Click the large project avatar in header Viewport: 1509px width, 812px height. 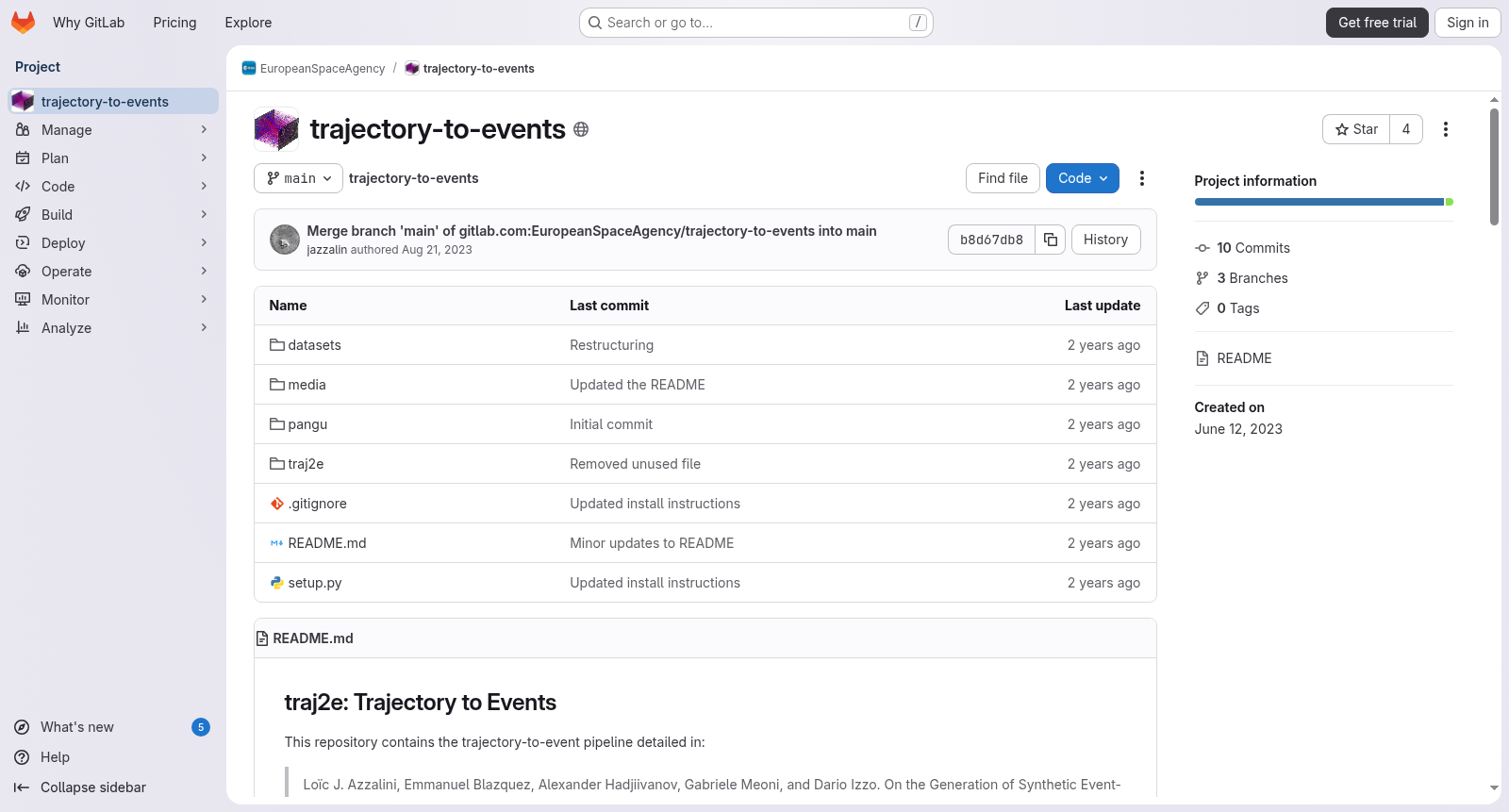(x=276, y=129)
